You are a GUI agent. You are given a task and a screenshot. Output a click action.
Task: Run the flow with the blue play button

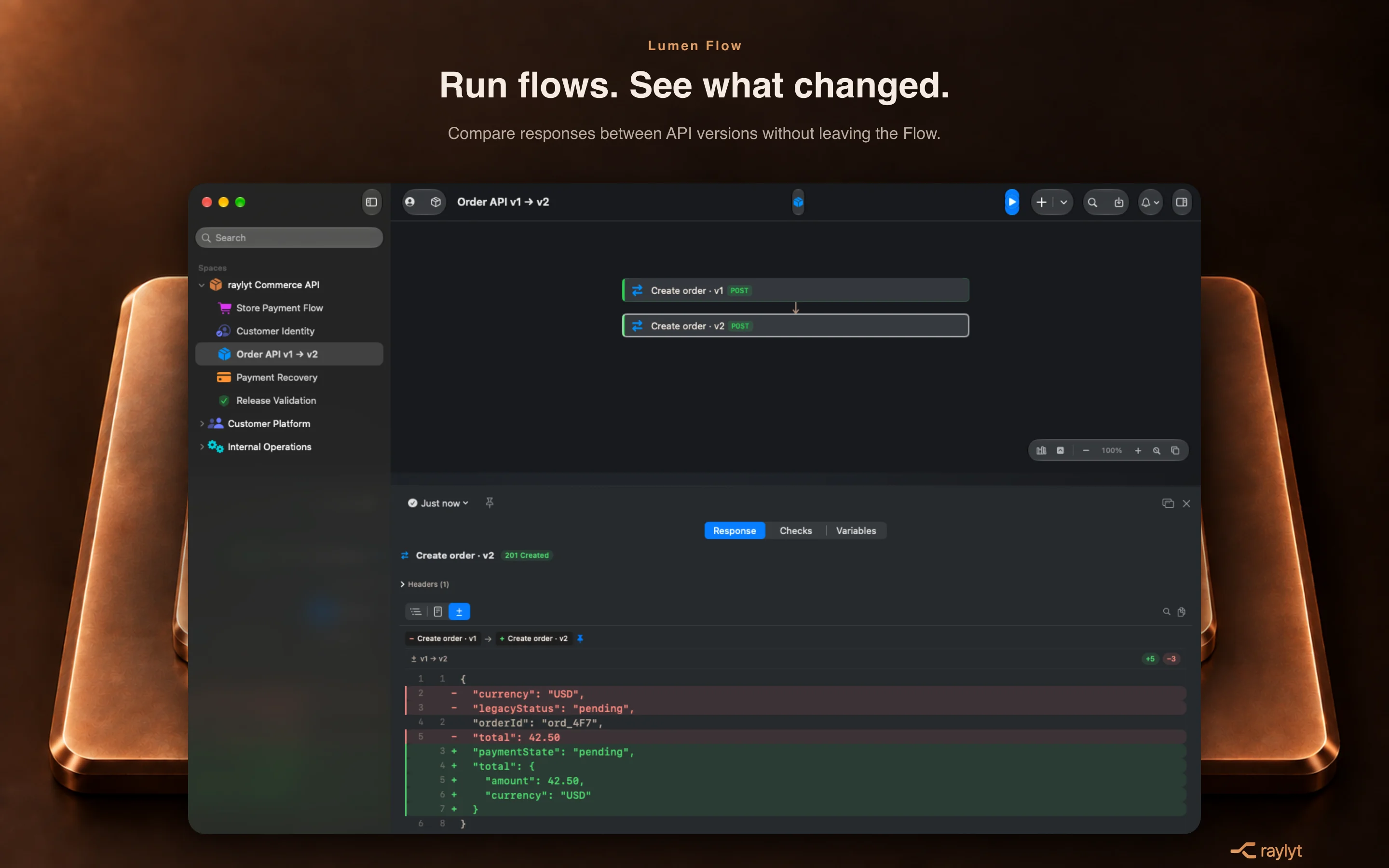(1012, 202)
